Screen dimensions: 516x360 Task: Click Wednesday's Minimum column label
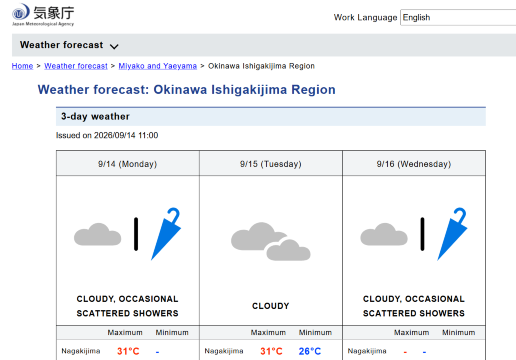click(459, 332)
